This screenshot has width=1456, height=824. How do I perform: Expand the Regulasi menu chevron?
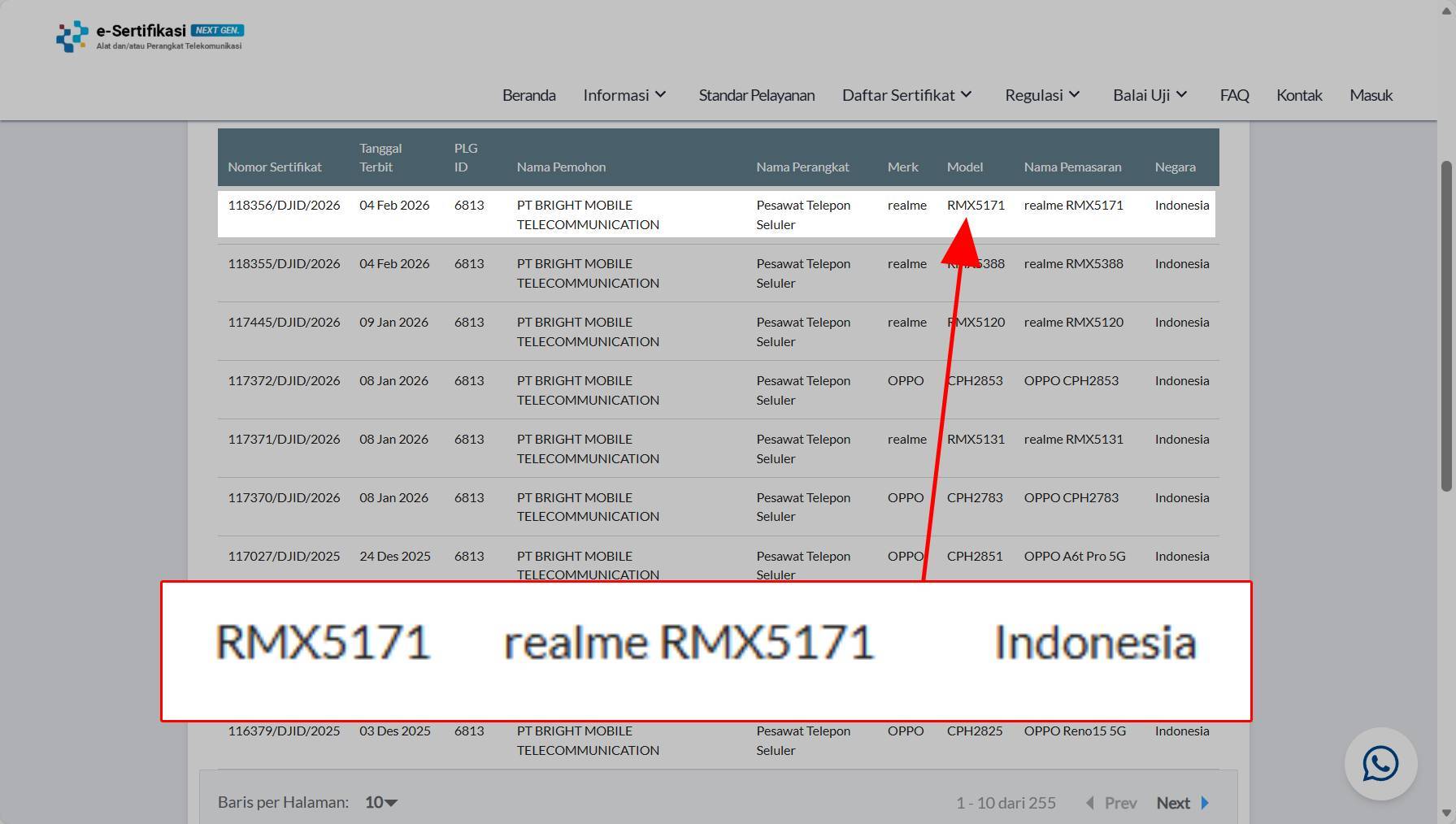1074,95
